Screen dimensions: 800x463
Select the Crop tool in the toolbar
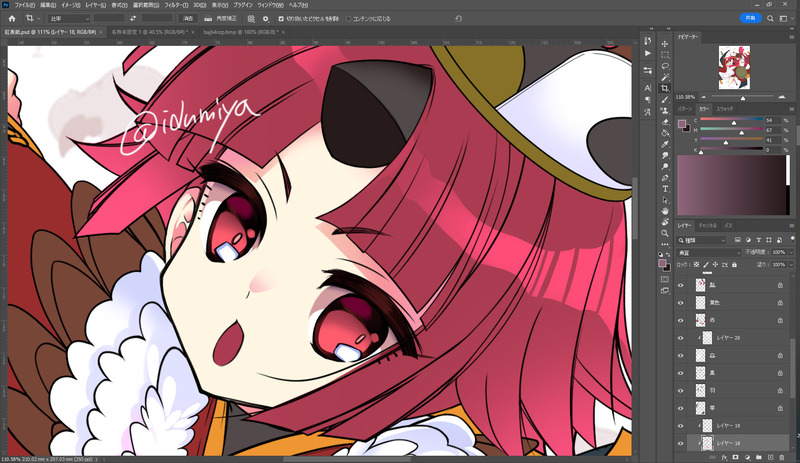[x=665, y=89]
